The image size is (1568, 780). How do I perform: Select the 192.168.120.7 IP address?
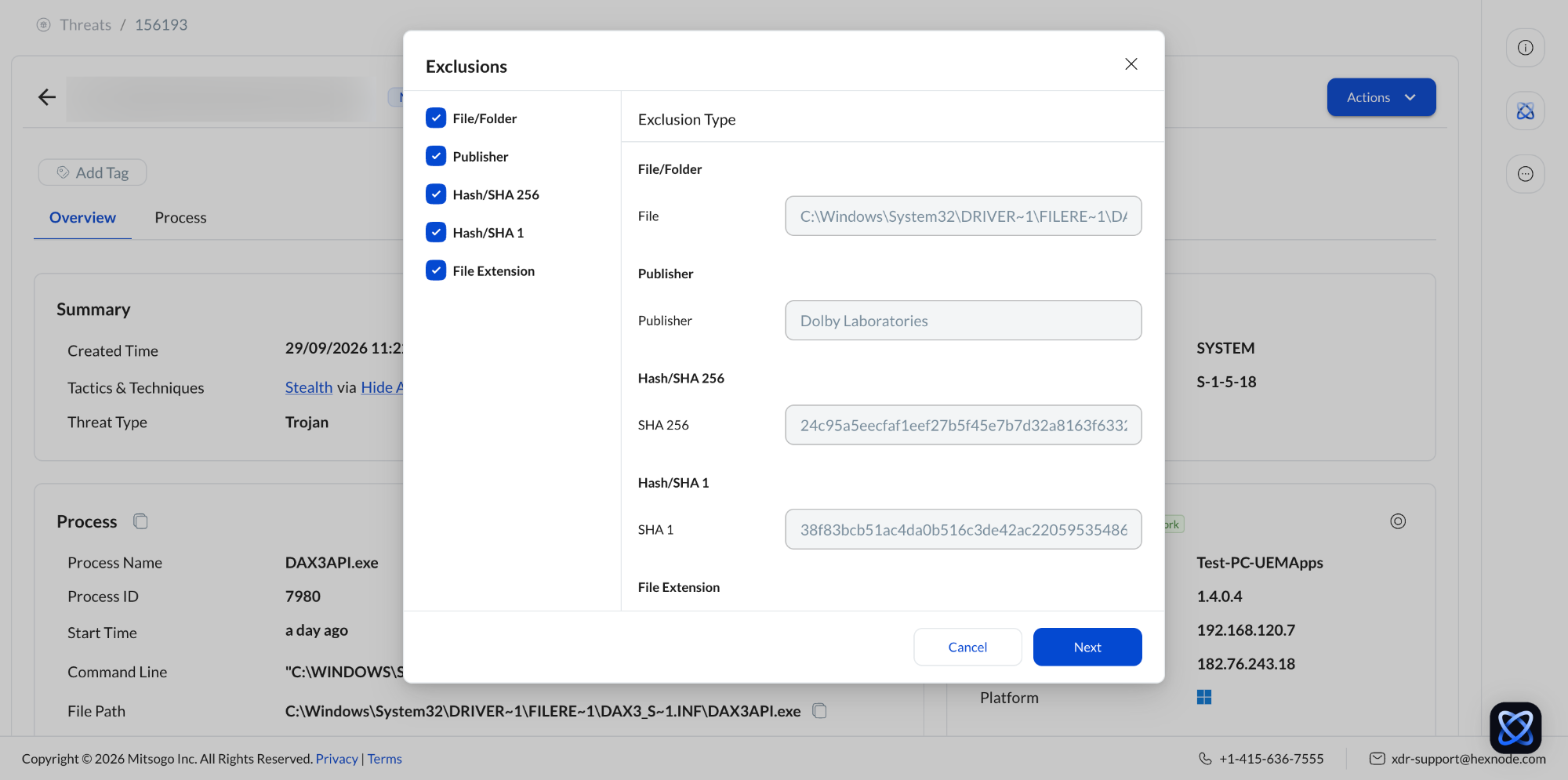(x=1246, y=629)
